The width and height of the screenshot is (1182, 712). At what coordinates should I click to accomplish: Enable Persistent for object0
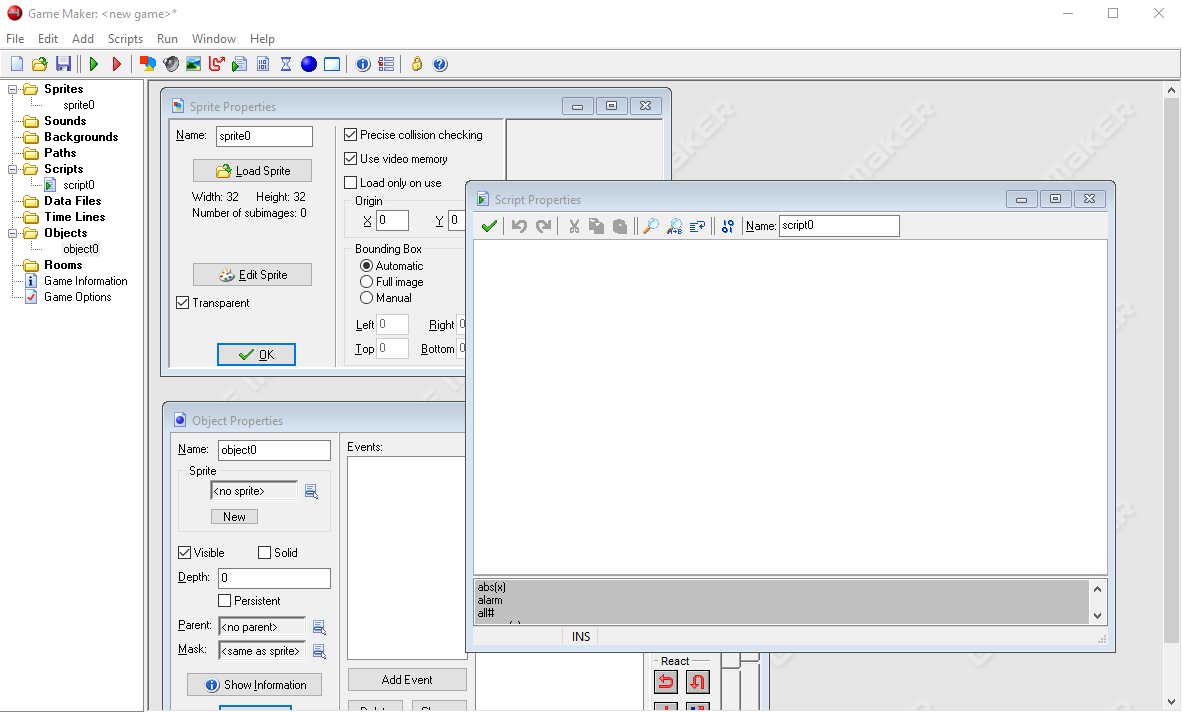click(225, 600)
